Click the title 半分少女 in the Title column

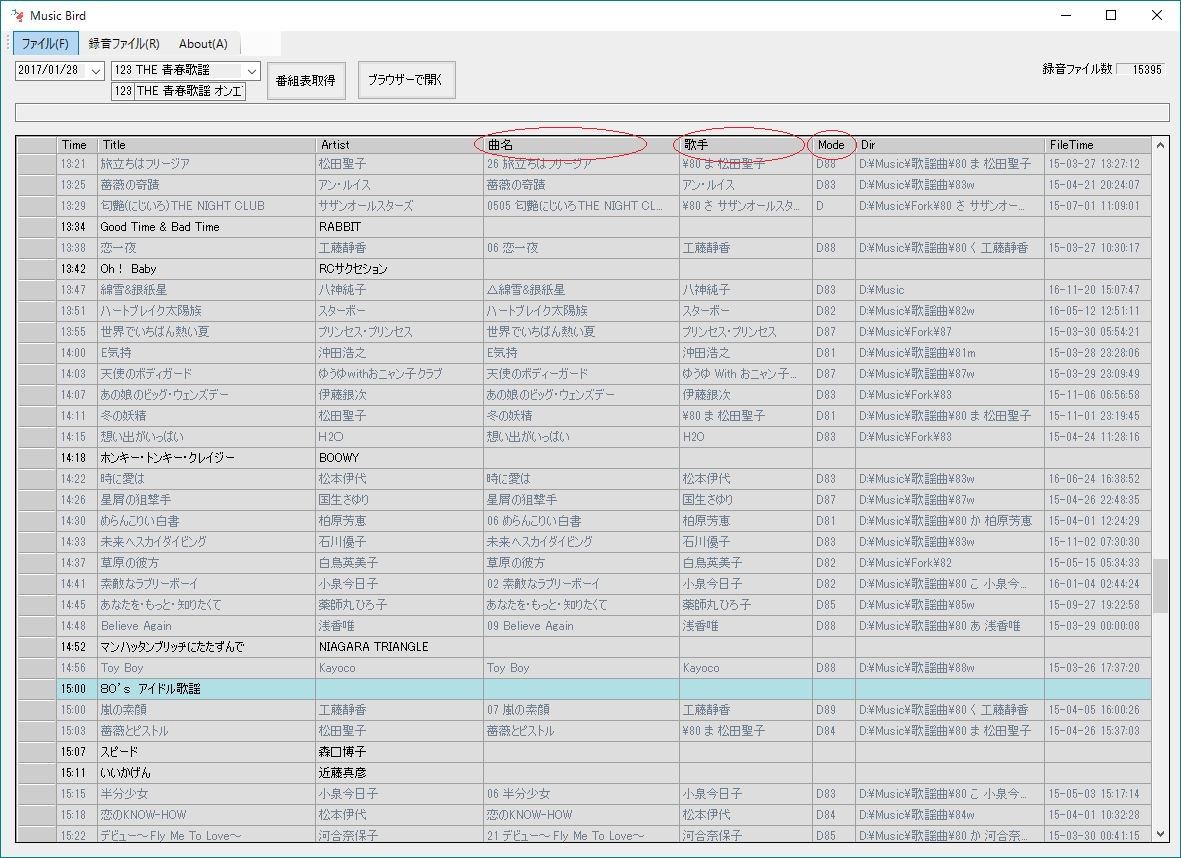pyautogui.click(x=124, y=794)
